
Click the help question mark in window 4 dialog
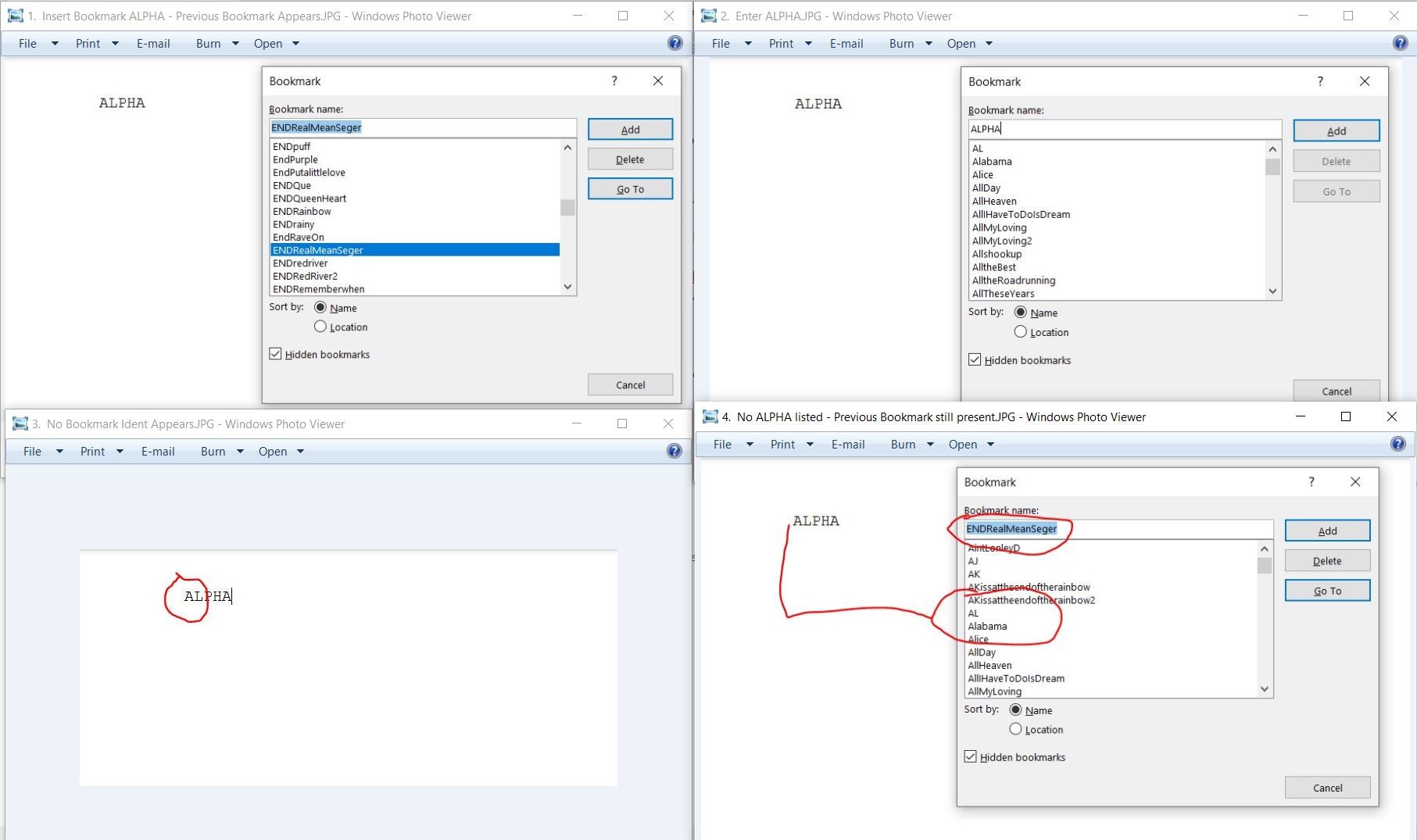point(1311,482)
